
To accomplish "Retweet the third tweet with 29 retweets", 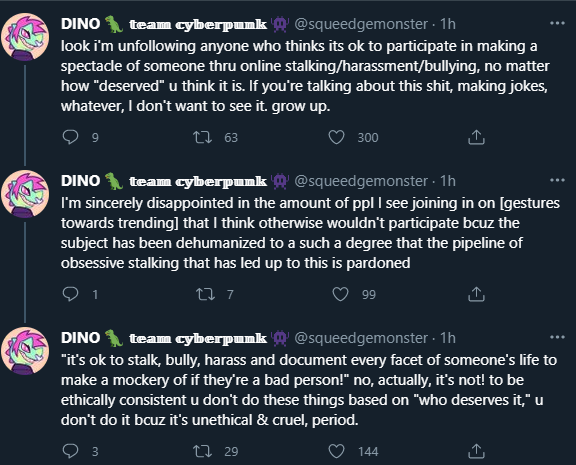I will tap(202, 451).
